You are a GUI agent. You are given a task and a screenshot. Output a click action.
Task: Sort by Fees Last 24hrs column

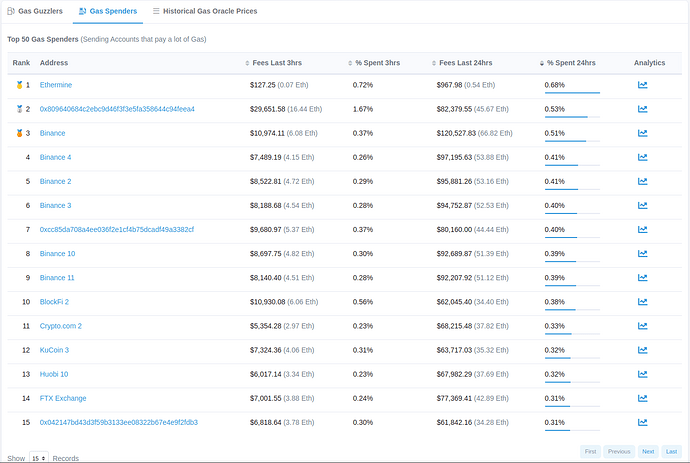tap(462, 63)
